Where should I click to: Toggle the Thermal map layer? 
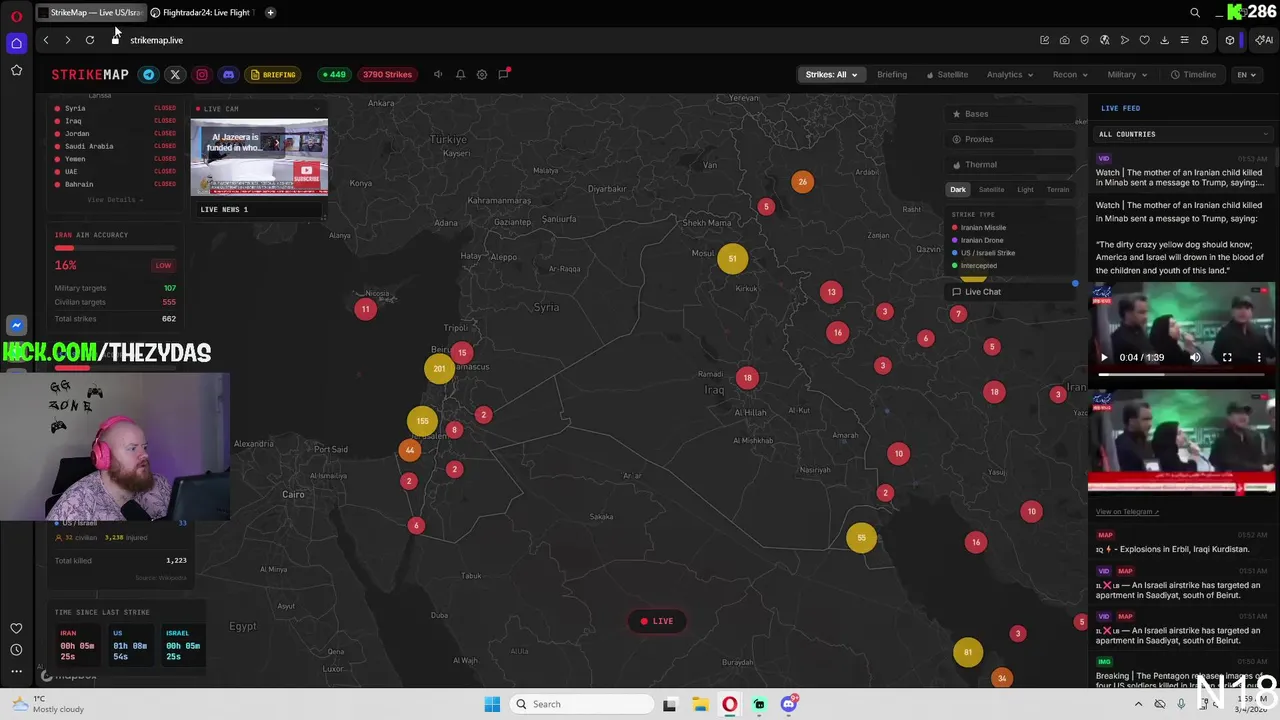[x=1010, y=164]
